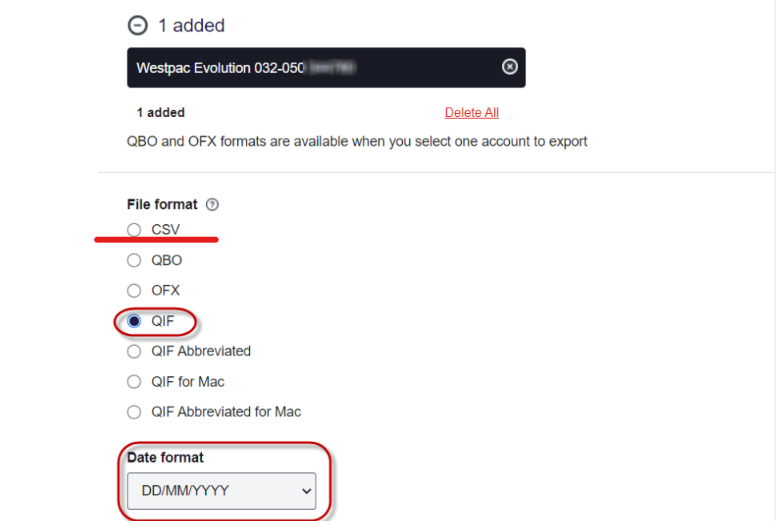
Task: Click the bold '1 added' count text
Action: pos(161,113)
